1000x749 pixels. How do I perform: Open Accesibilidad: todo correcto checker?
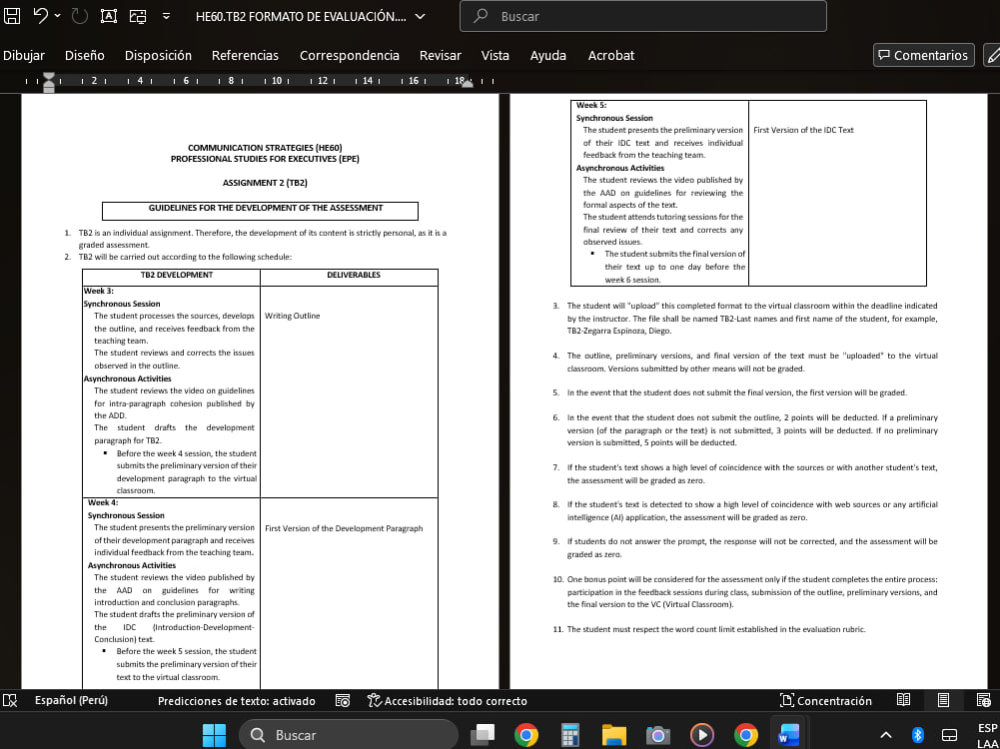coord(448,701)
